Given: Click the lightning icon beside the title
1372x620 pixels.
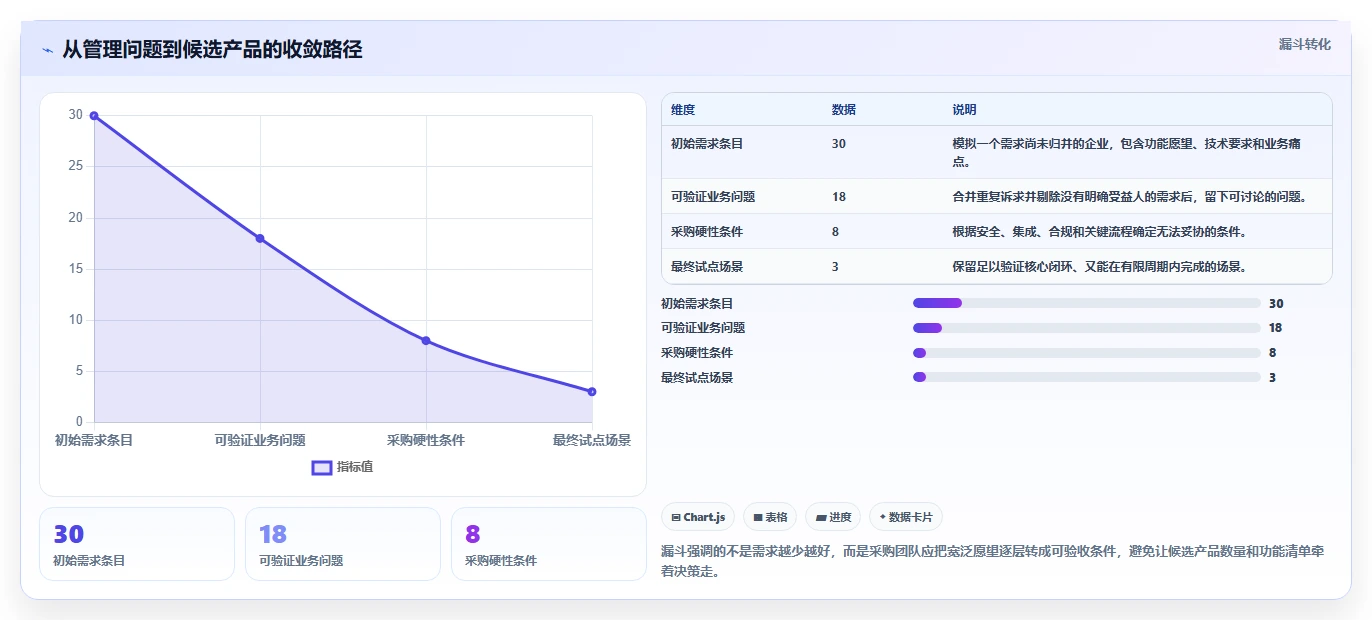Looking at the screenshot, I should [x=47, y=50].
